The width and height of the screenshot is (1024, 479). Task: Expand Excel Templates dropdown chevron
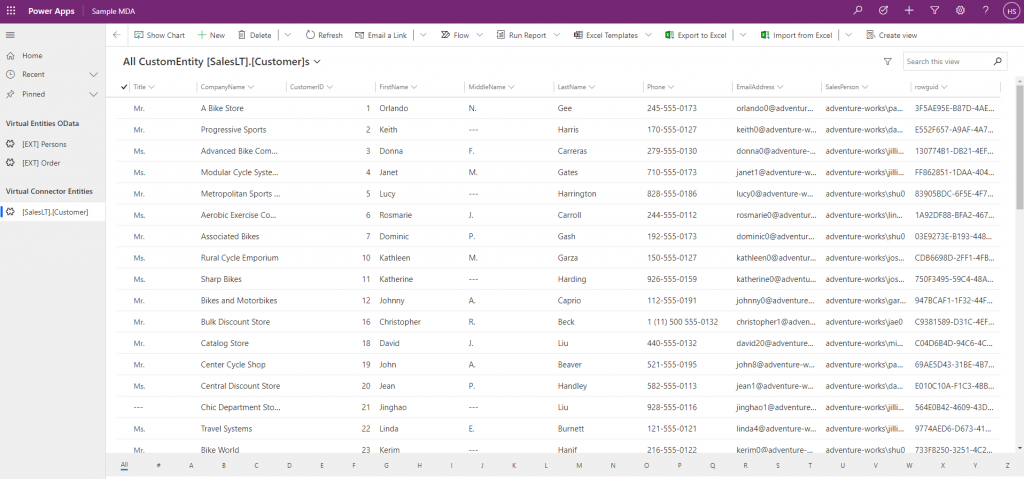648,35
